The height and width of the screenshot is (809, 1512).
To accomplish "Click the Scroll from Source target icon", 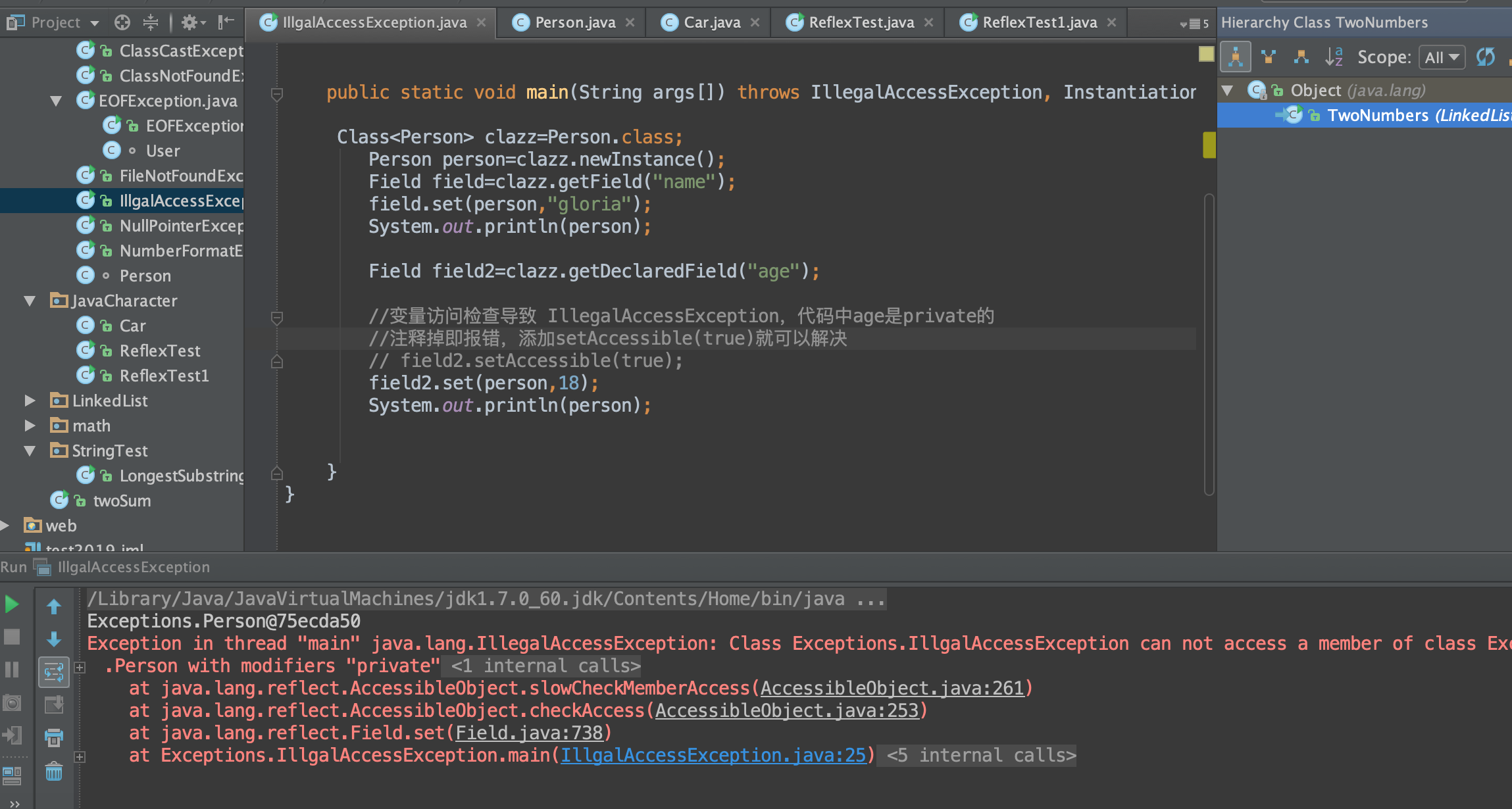I will pyautogui.click(x=122, y=23).
